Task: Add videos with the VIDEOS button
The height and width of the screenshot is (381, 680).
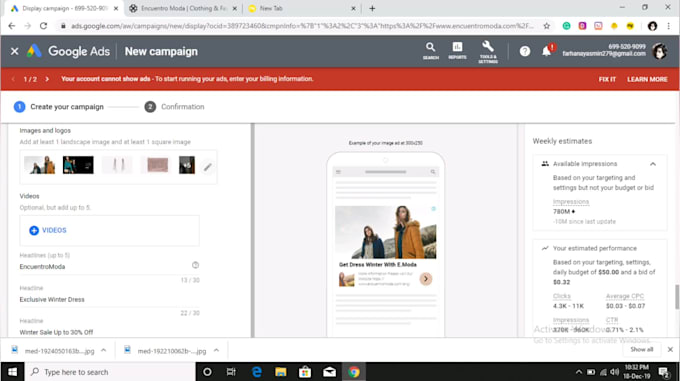Action: tap(48, 230)
